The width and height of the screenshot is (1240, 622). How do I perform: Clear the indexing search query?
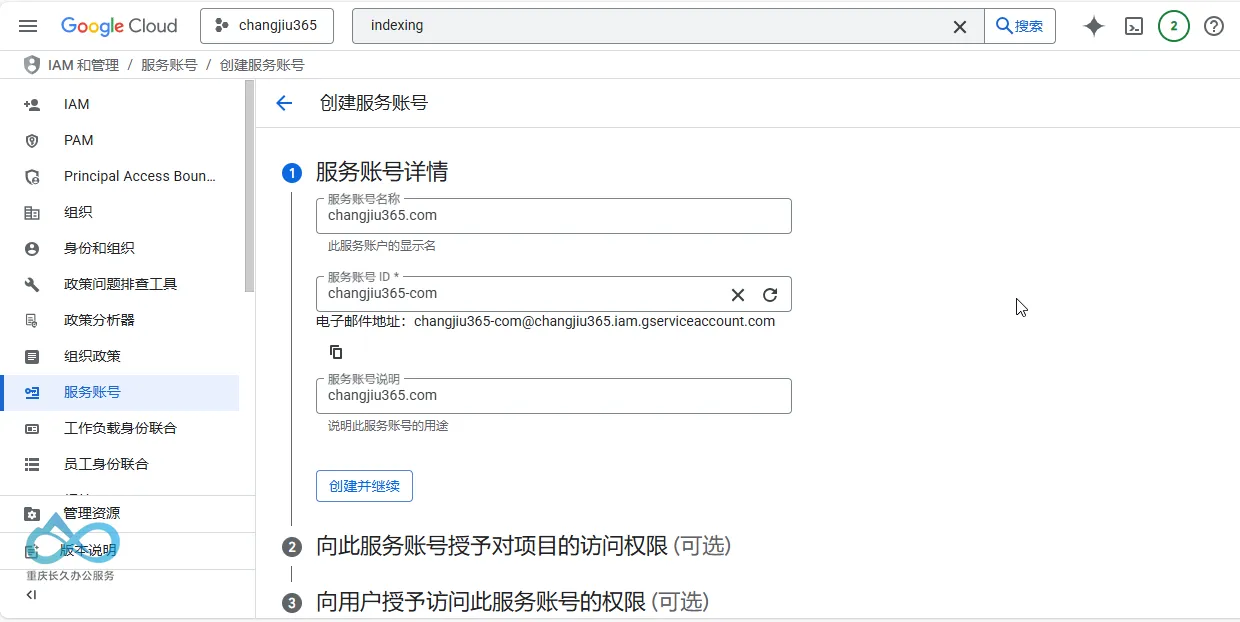[960, 27]
